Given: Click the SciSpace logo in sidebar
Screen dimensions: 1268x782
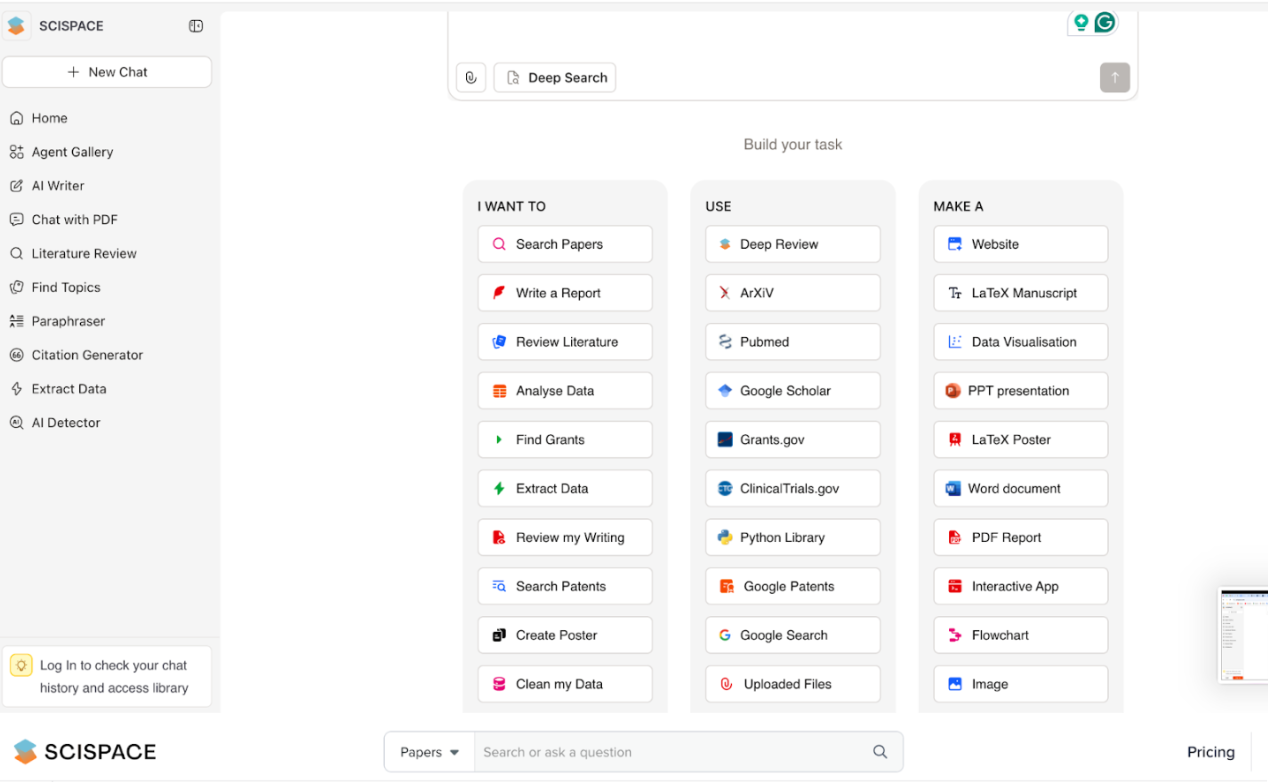Looking at the screenshot, I should point(17,26).
